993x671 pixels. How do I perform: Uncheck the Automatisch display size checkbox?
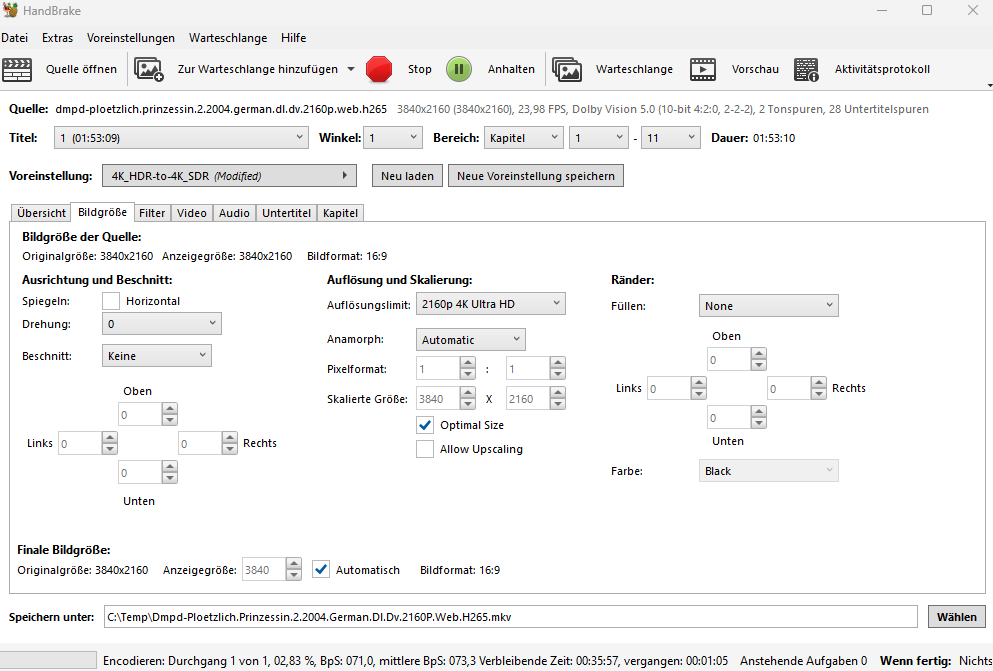[321, 570]
